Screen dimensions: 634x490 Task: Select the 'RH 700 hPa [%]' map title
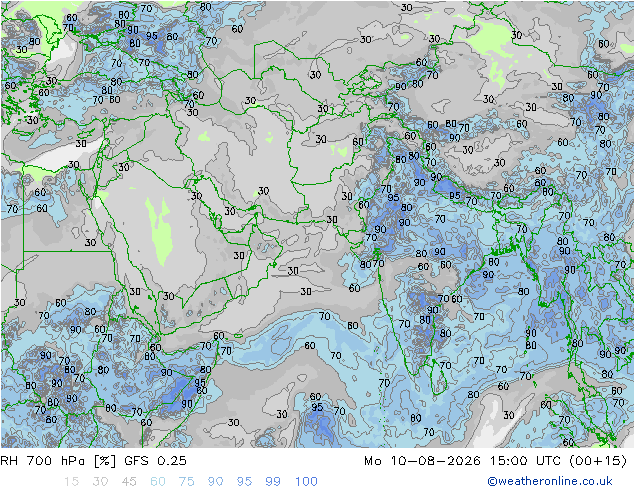click(58, 461)
